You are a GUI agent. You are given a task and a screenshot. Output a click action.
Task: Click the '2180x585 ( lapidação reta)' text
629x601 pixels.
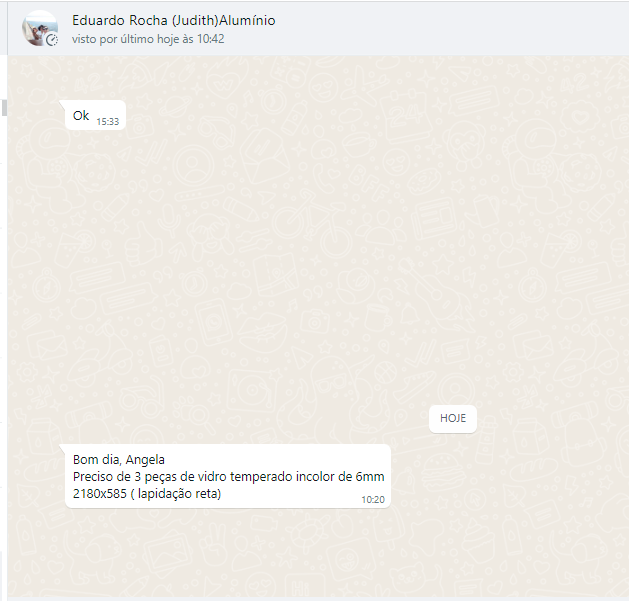tap(147, 493)
